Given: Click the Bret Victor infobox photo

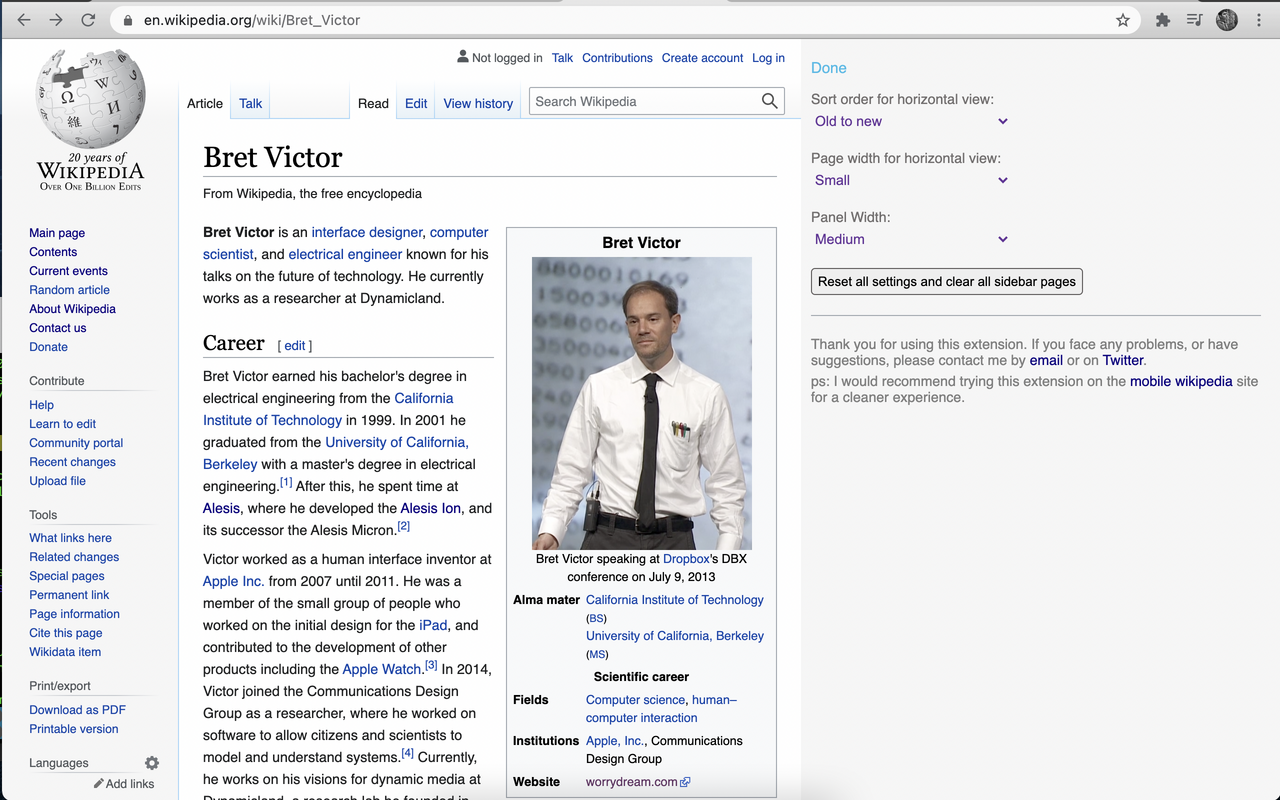Looking at the screenshot, I should click(x=642, y=403).
